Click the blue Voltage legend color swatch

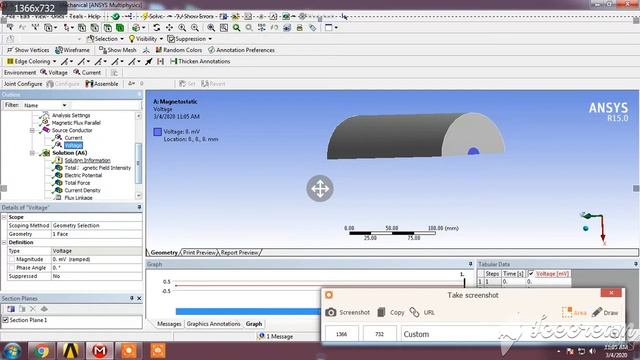pyautogui.click(x=158, y=132)
